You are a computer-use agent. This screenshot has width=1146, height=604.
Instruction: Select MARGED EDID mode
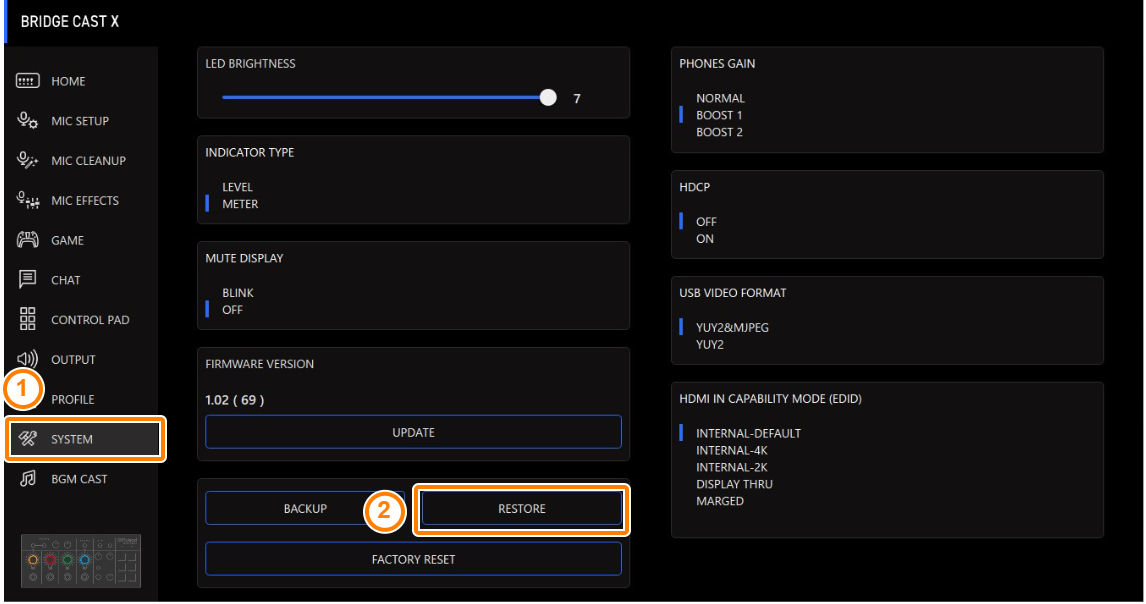(x=720, y=501)
